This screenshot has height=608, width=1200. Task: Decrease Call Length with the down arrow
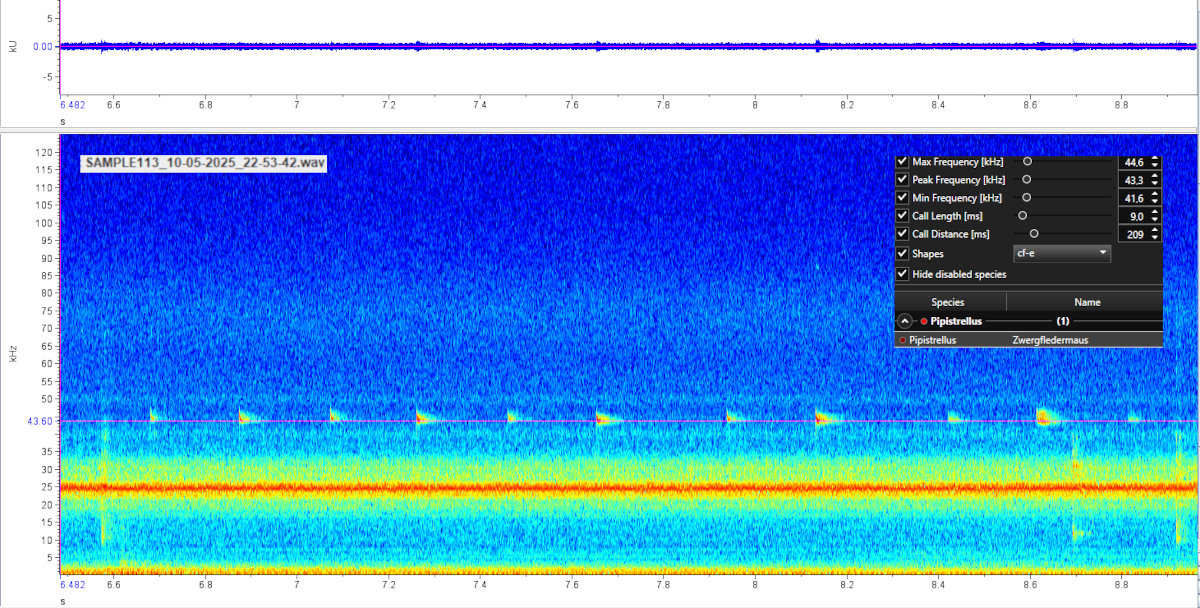click(1155, 220)
